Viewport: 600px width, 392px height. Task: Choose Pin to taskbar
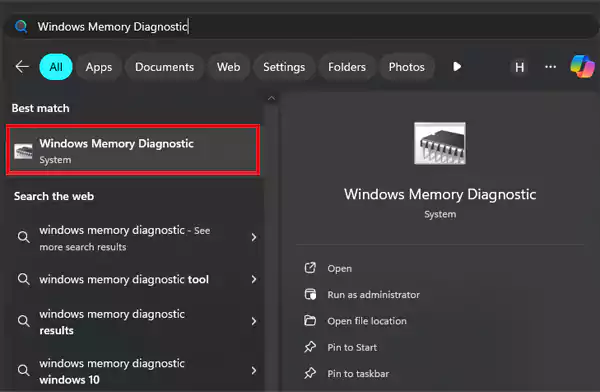coord(358,374)
